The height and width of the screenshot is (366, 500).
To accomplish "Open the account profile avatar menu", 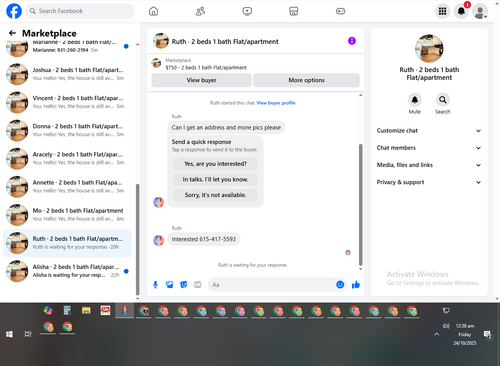I will point(480,11).
